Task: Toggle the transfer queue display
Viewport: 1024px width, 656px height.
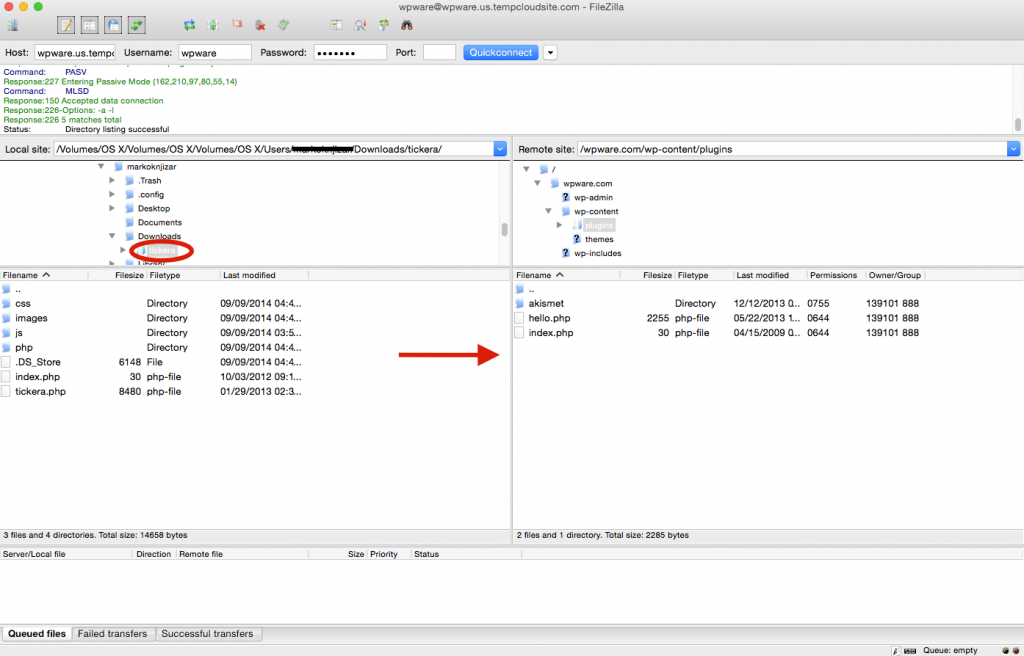Action: [x=136, y=25]
